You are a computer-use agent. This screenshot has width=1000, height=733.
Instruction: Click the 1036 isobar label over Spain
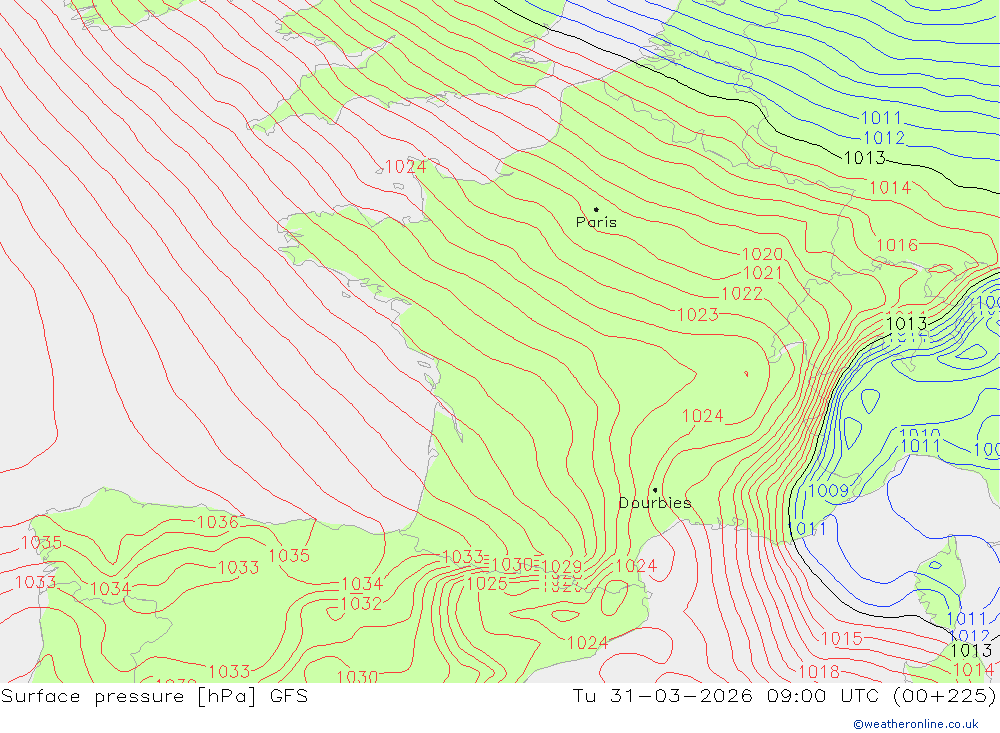tap(217, 522)
